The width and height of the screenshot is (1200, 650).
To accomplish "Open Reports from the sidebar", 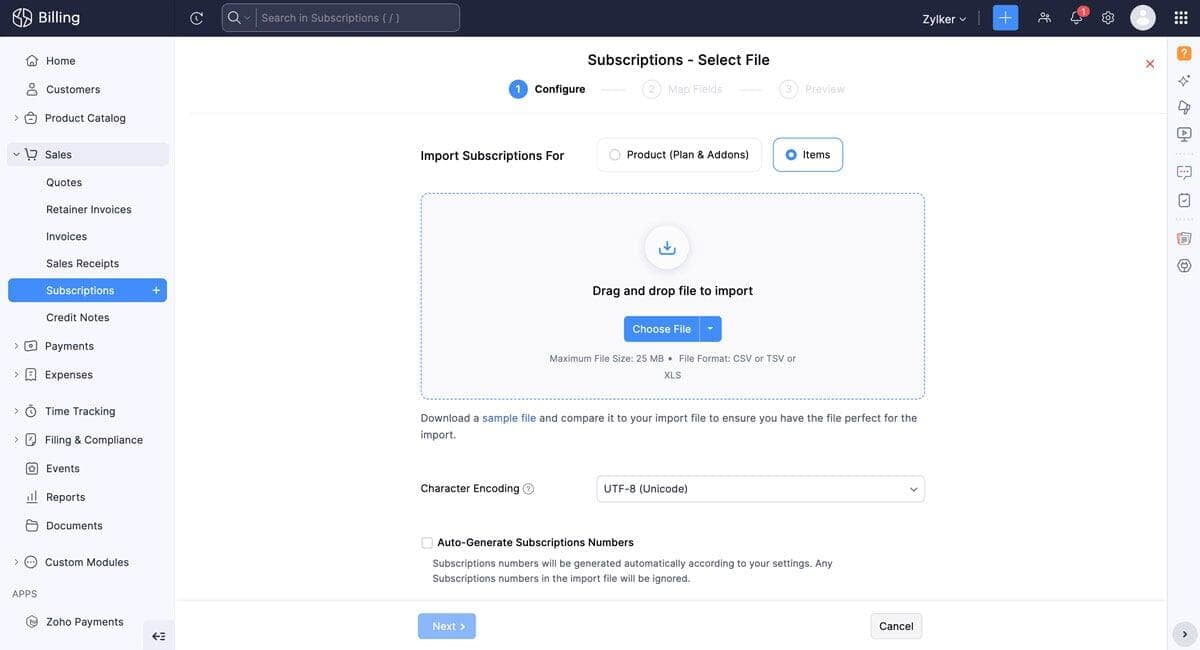I will coord(65,497).
